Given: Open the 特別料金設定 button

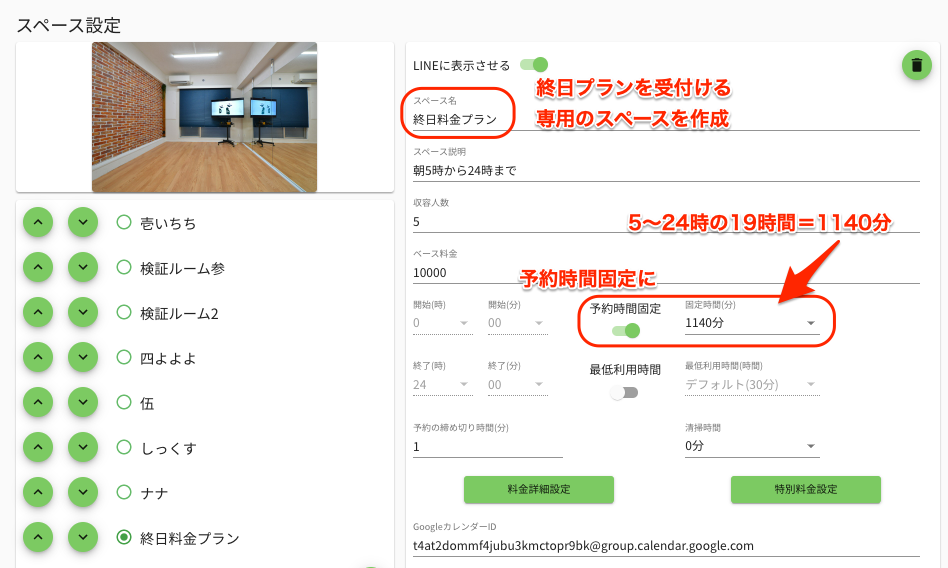Looking at the screenshot, I should pyautogui.click(x=805, y=490).
